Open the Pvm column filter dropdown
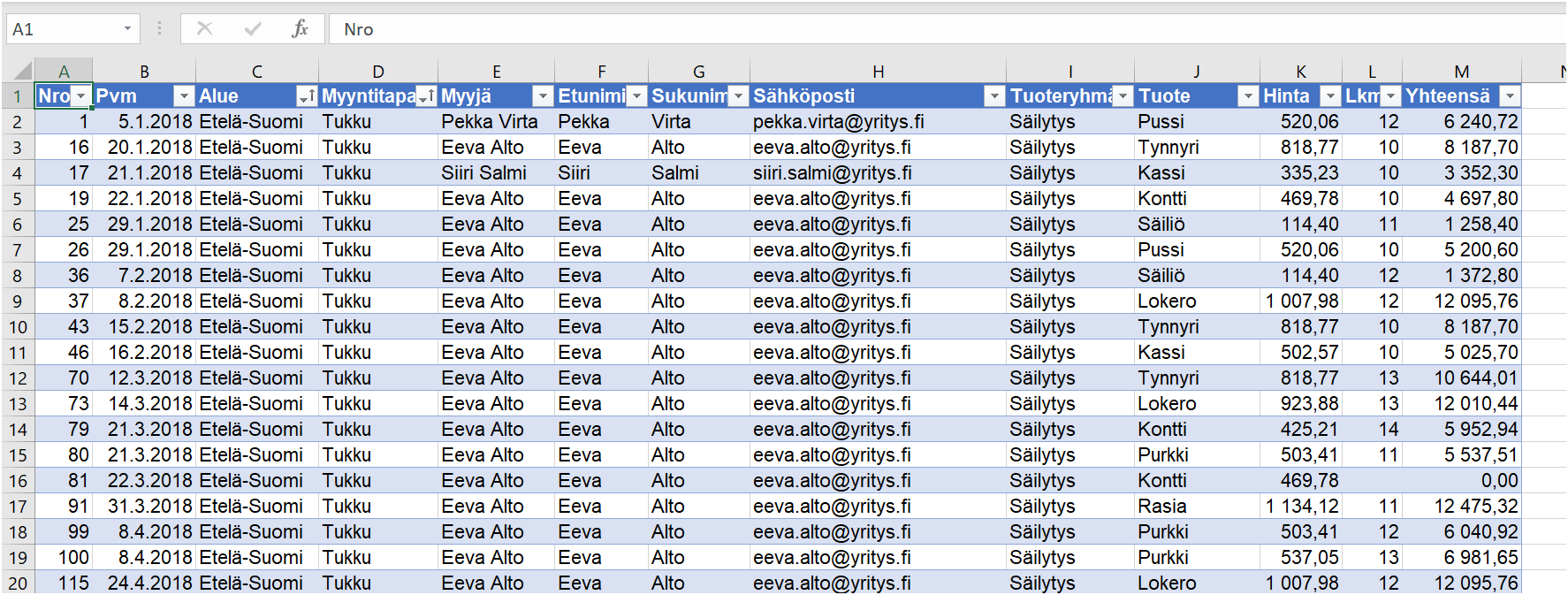This screenshot has width=1568, height=595. [x=184, y=96]
